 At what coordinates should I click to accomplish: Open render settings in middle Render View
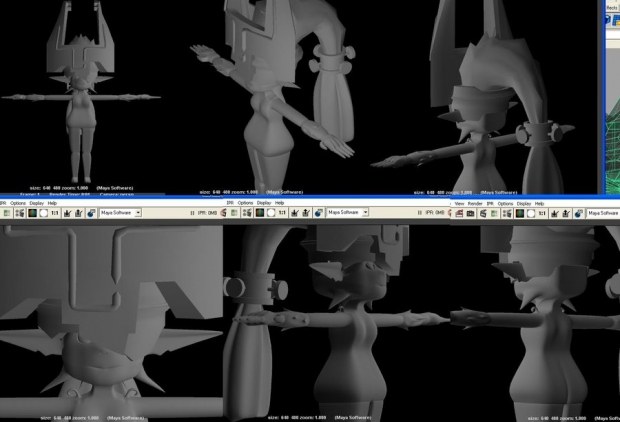pyautogui.click(x=247, y=213)
